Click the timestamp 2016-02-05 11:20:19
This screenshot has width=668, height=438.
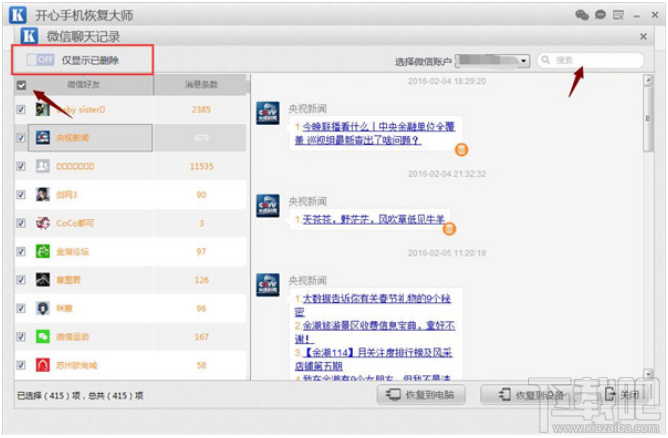tap(447, 253)
